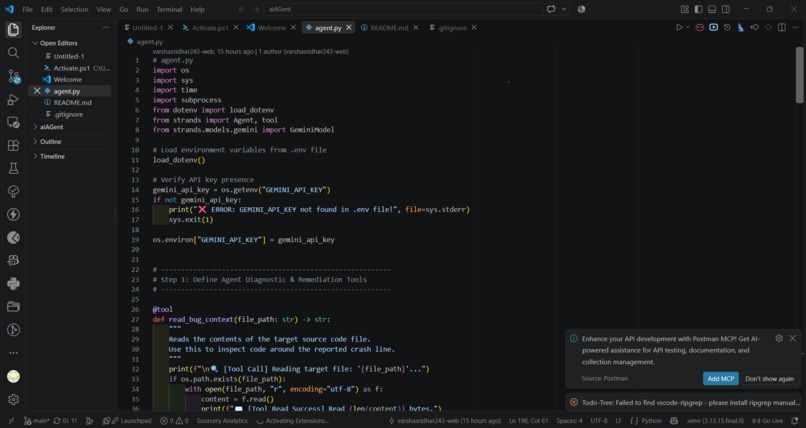Screen dimensions: 806x428
Task: Open the Extensions view
Action: click(x=13, y=145)
